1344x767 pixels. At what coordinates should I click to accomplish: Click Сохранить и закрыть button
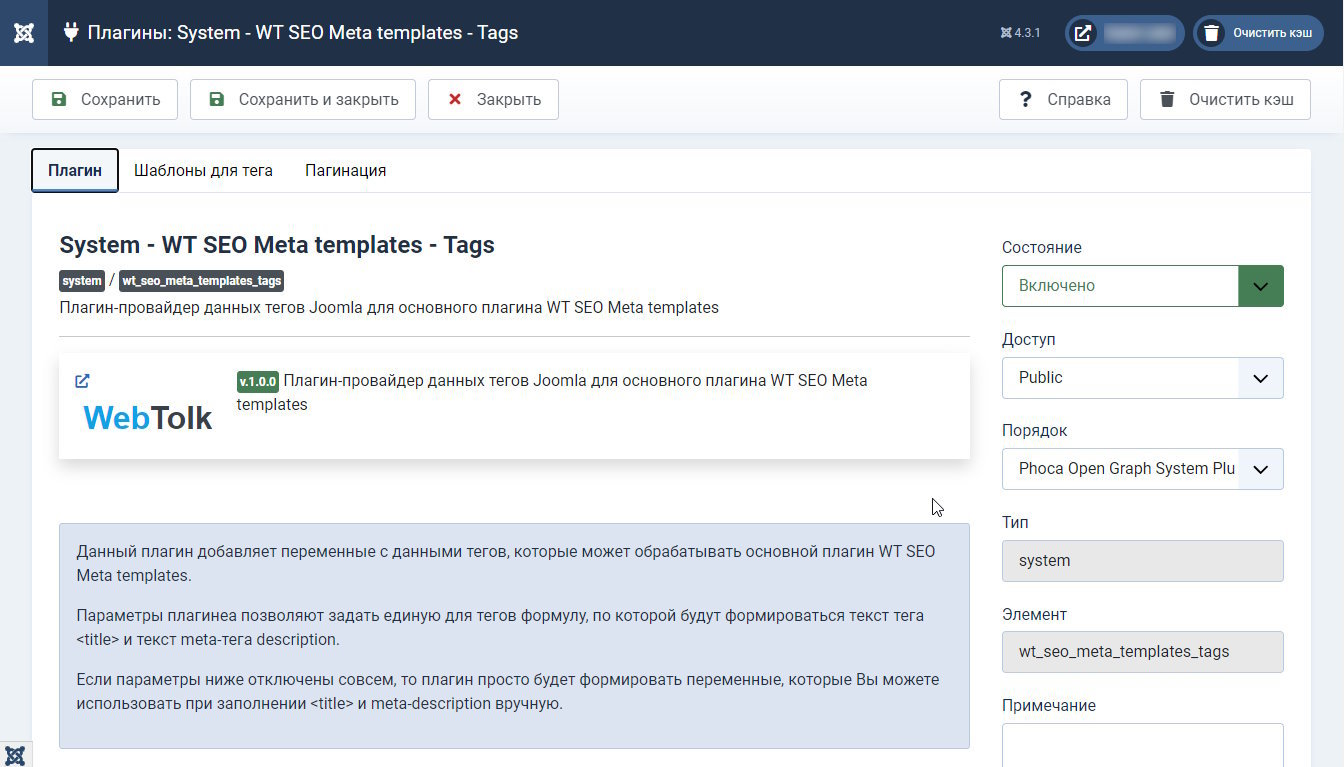pos(303,99)
